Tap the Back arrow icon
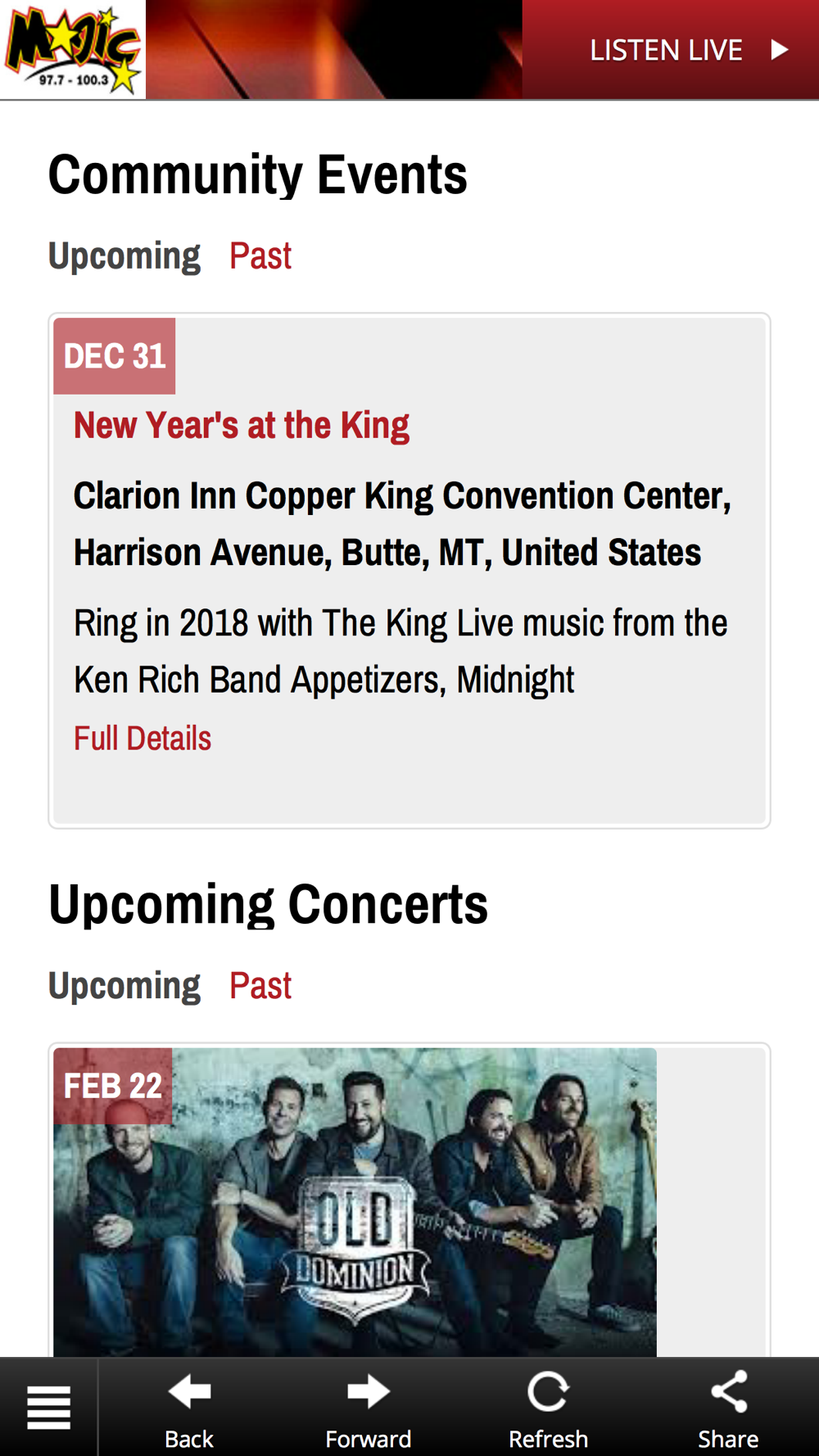 tap(189, 1391)
